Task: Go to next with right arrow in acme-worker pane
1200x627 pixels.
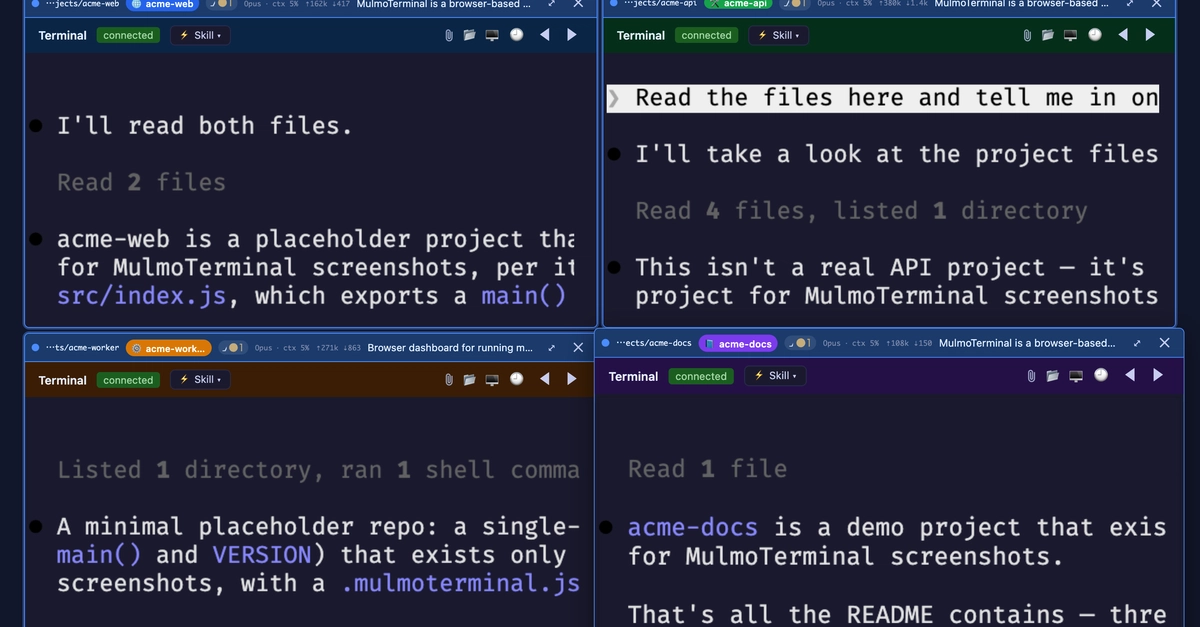Action: [572, 380]
